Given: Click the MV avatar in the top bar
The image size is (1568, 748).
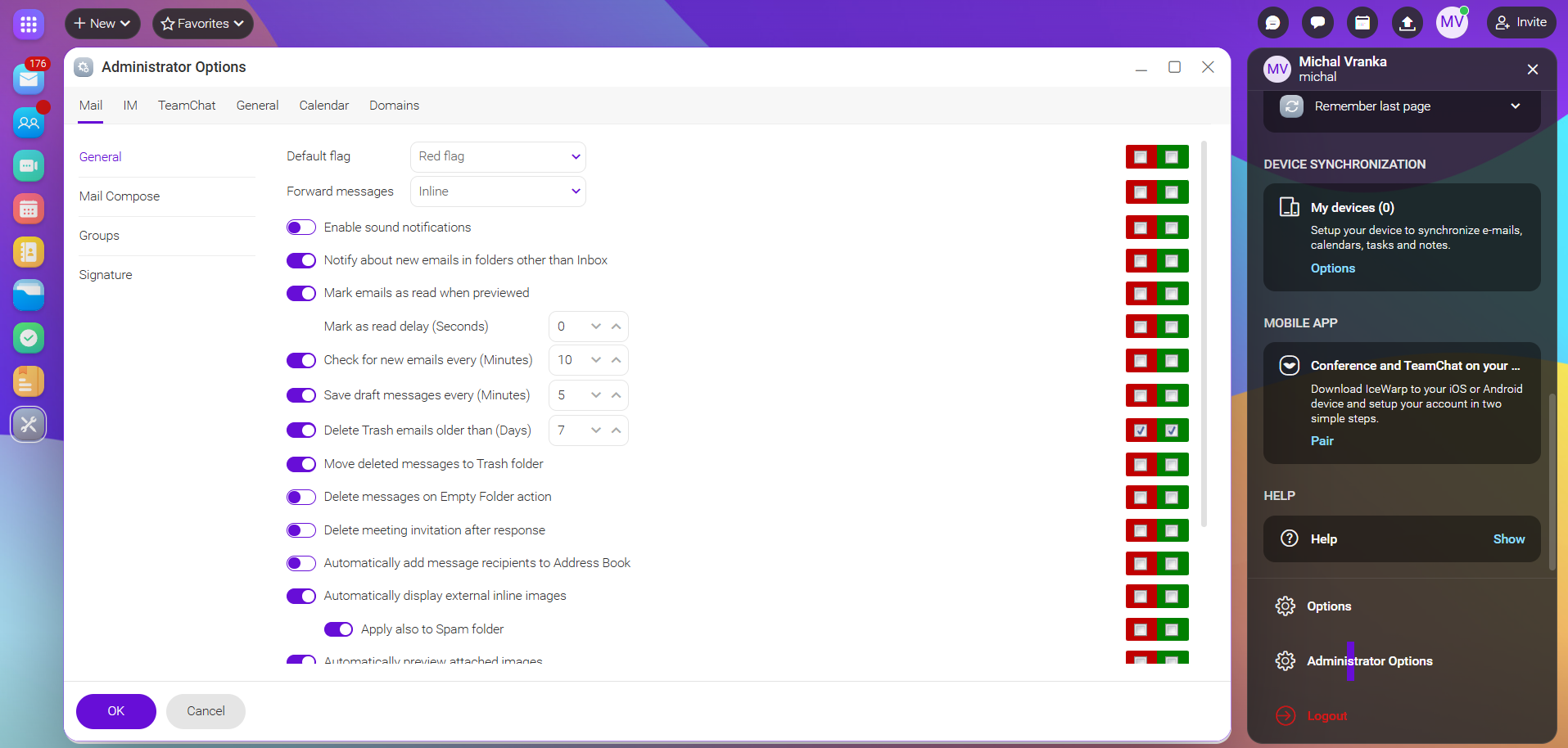Looking at the screenshot, I should tap(1452, 23).
